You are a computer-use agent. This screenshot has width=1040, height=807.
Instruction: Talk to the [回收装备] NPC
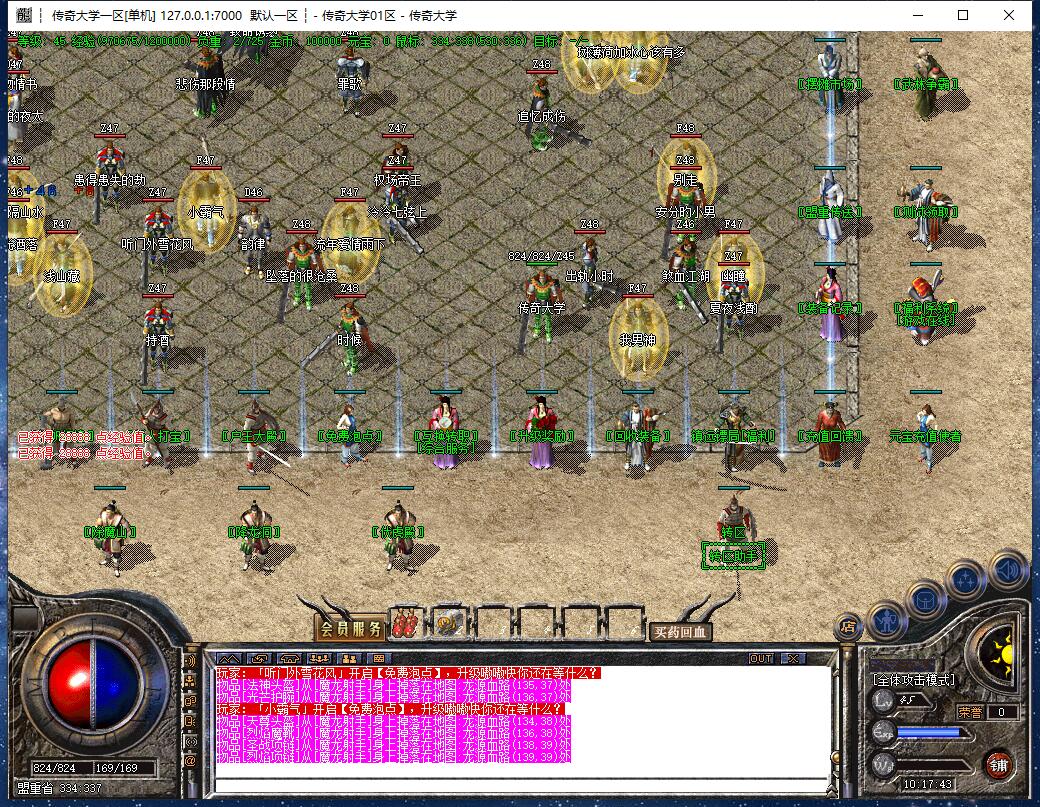click(x=637, y=434)
